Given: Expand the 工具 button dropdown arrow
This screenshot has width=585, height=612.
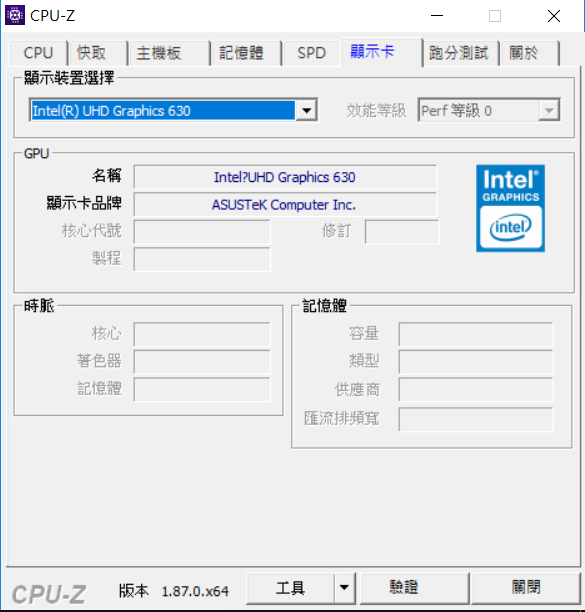Looking at the screenshot, I should 344,588.
